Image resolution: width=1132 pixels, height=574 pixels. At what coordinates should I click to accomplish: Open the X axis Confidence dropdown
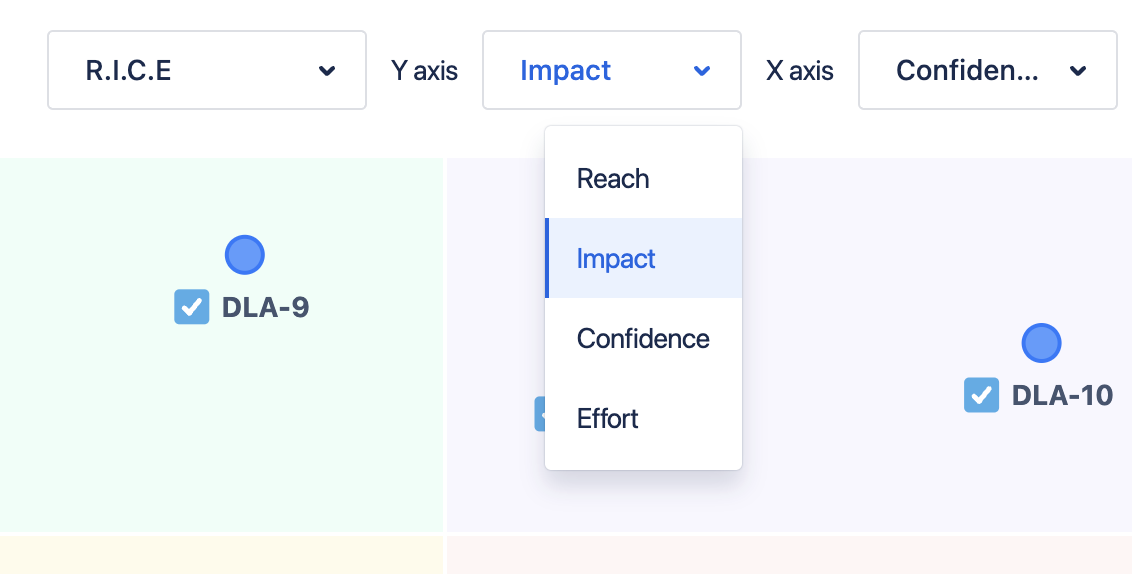(x=987, y=70)
